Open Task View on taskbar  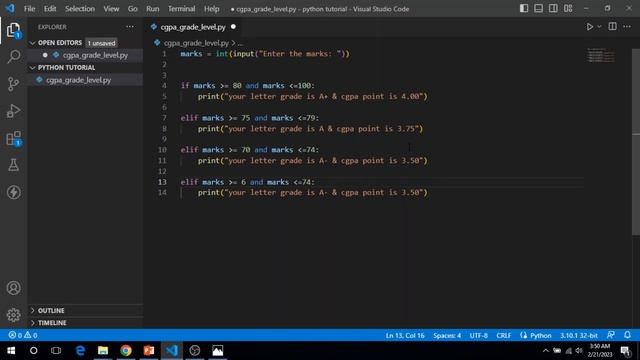click(56, 351)
